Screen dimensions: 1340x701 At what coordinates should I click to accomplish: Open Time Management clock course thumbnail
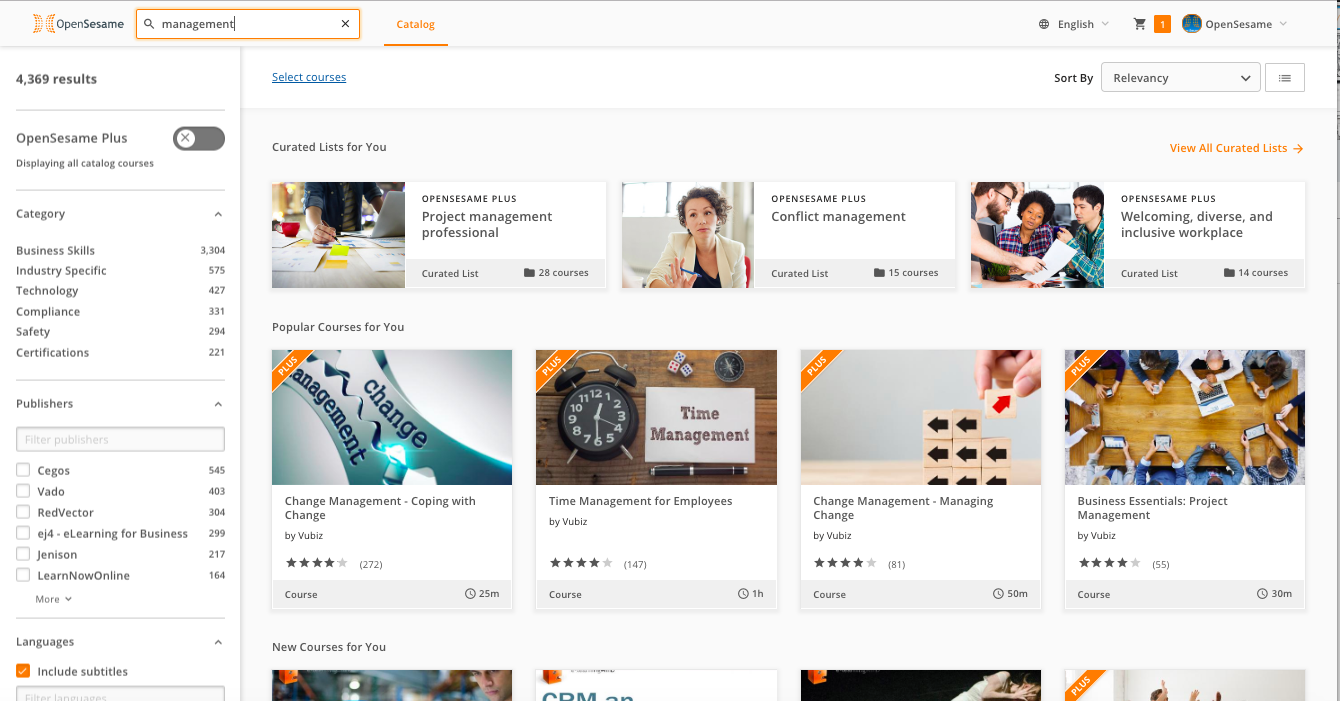(x=656, y=417)
